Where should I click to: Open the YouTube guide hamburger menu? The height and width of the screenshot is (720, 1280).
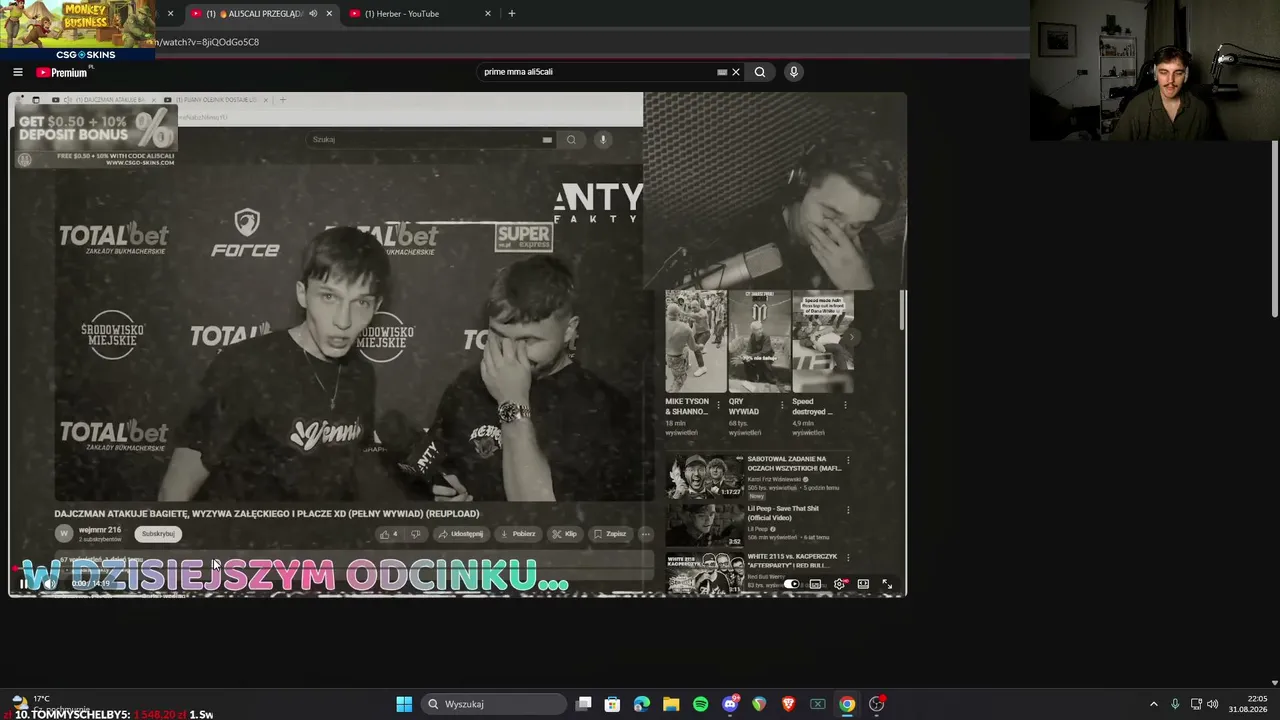point(18,72)
